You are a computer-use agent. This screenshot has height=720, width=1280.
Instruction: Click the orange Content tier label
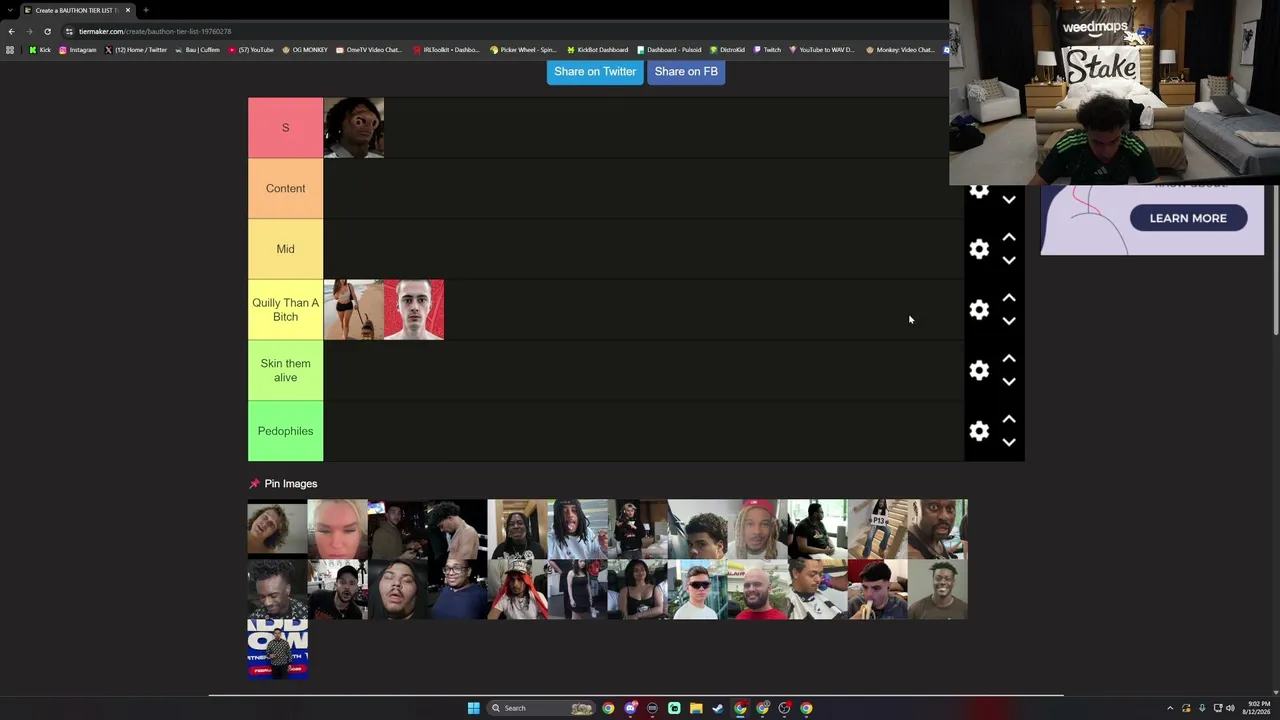[x=285, y=188]
